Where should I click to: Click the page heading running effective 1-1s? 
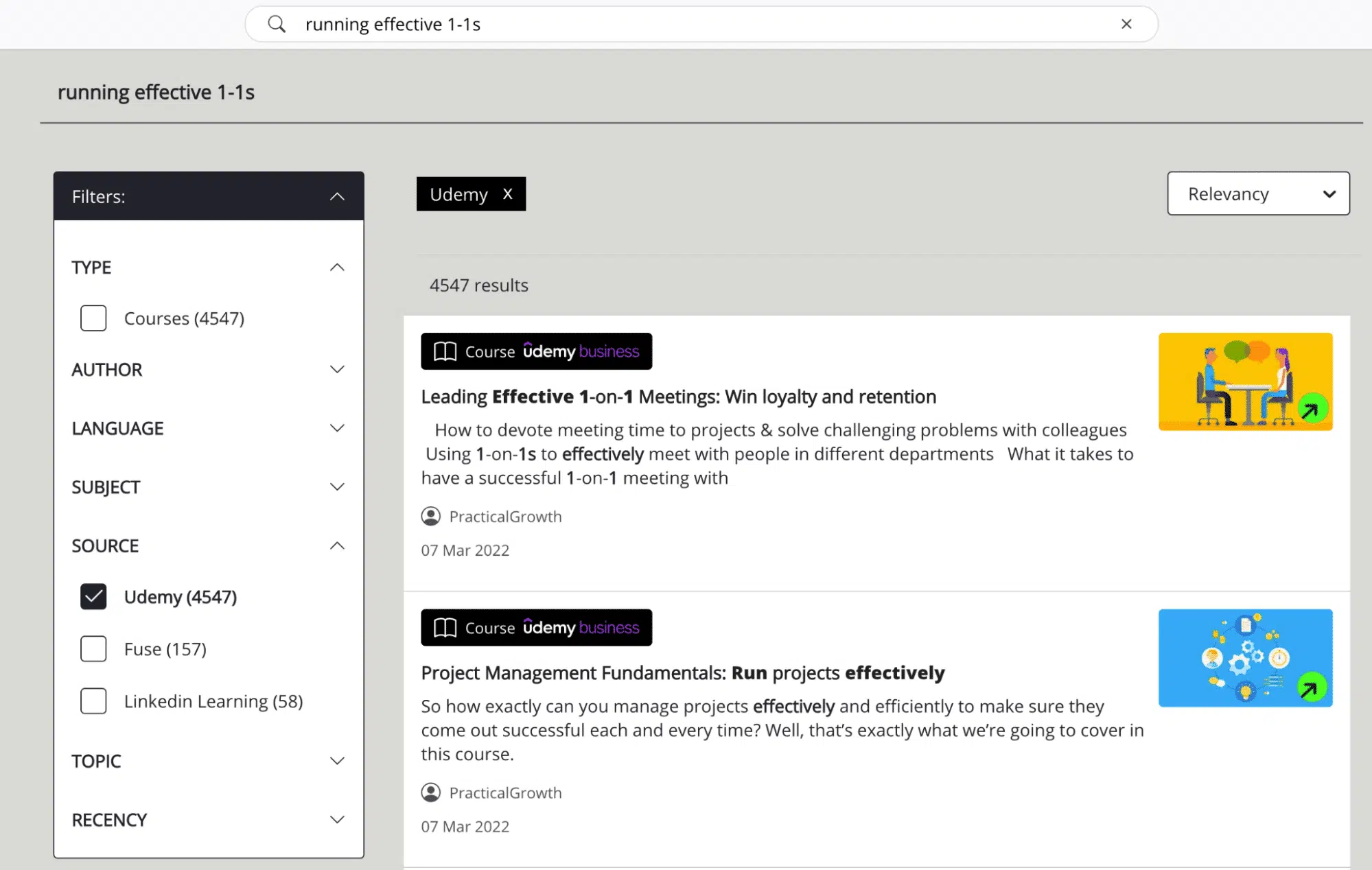[156, 93]
